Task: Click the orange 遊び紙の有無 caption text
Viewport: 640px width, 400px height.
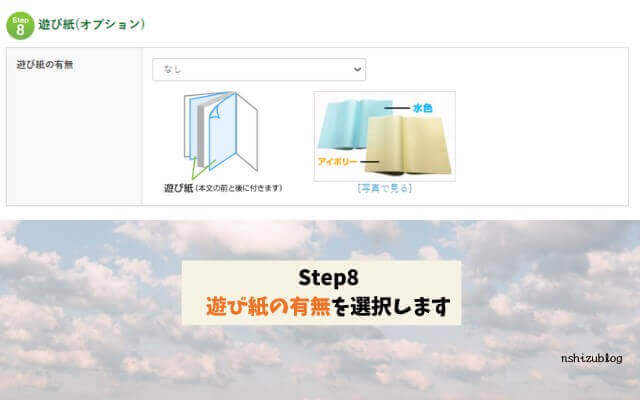Action: click(x=268, y=306)
